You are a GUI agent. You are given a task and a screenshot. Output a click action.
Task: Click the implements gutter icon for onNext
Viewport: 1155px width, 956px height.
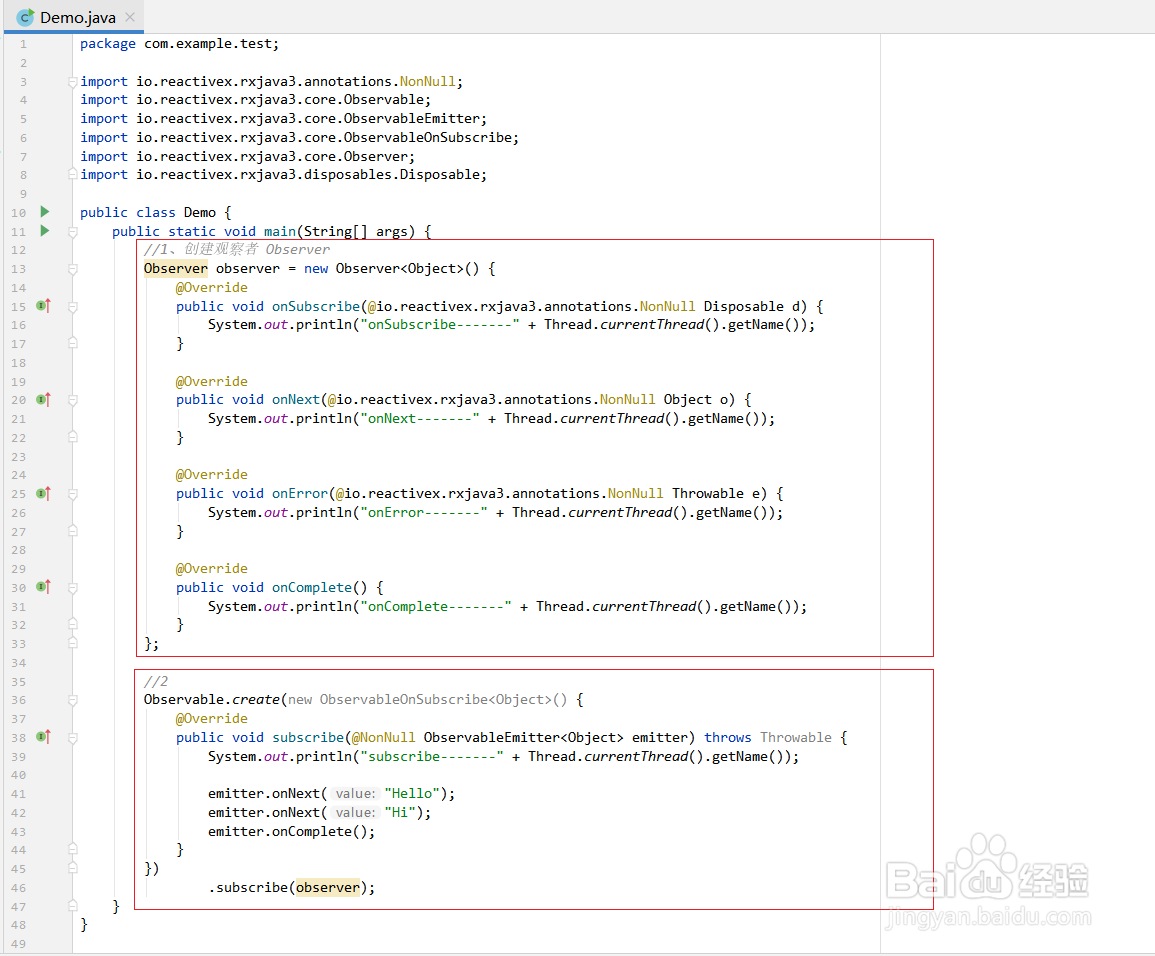[x=43, y=400]
